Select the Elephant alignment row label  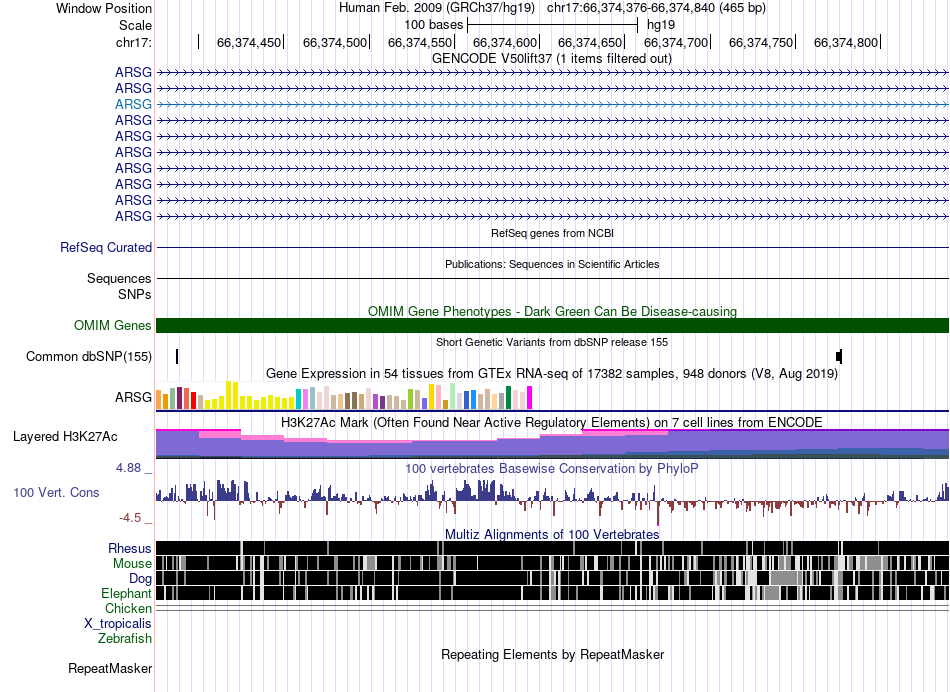pos(127,593)
